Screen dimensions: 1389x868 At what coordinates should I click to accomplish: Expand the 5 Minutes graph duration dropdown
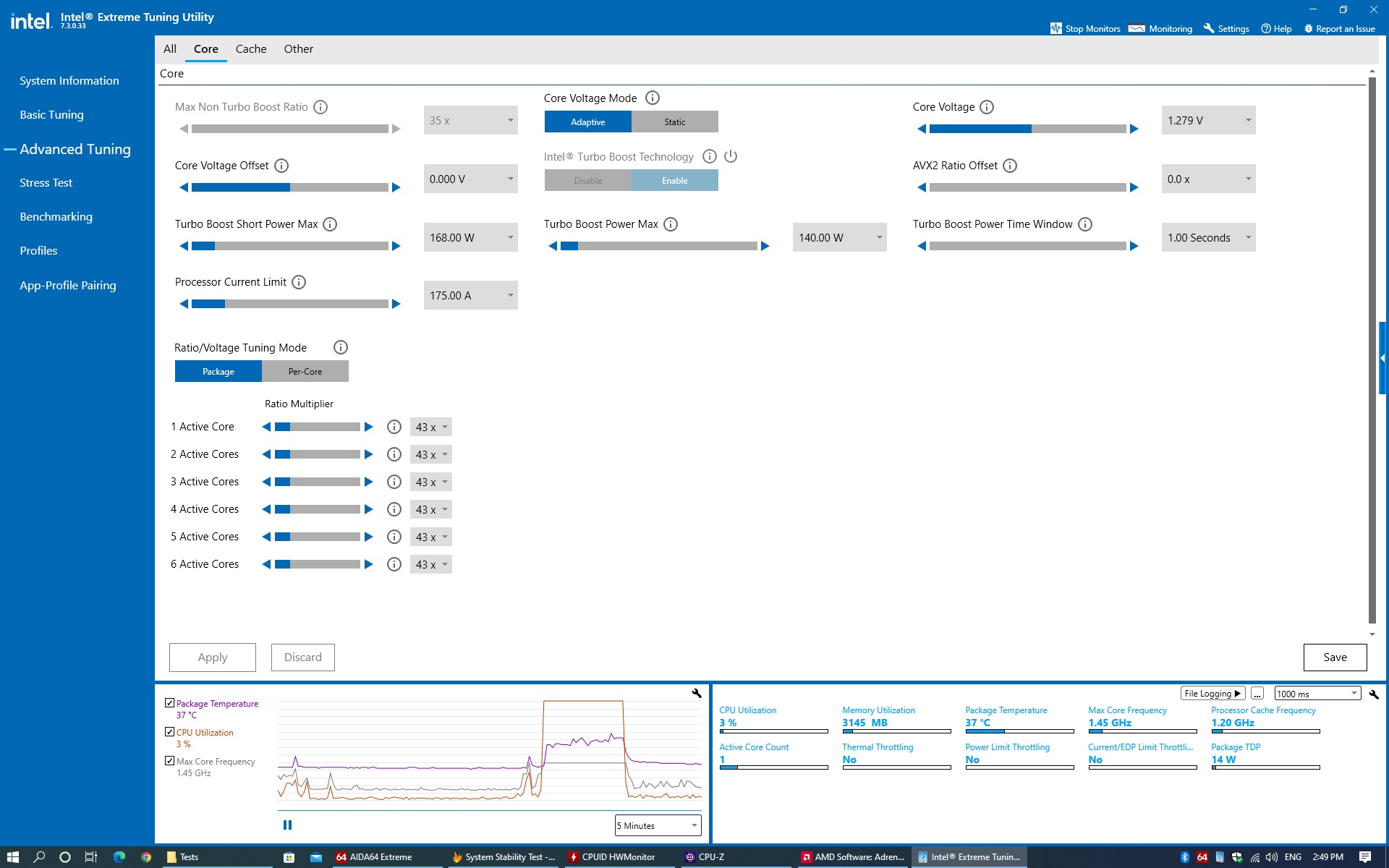point(657,825)
